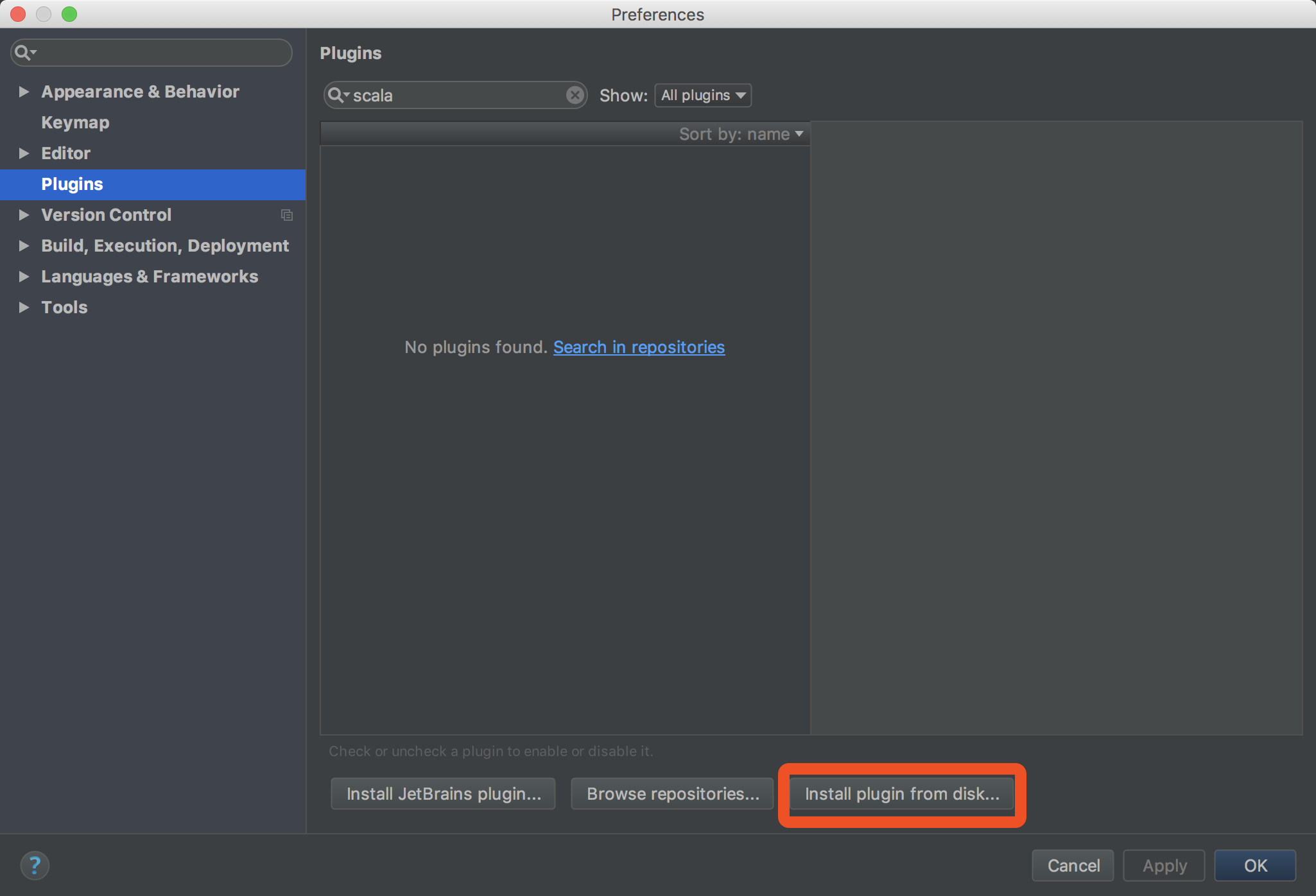Expand Appearance & Behavior section
This screenshot has height=896, width=1316.
click(24, 92)
